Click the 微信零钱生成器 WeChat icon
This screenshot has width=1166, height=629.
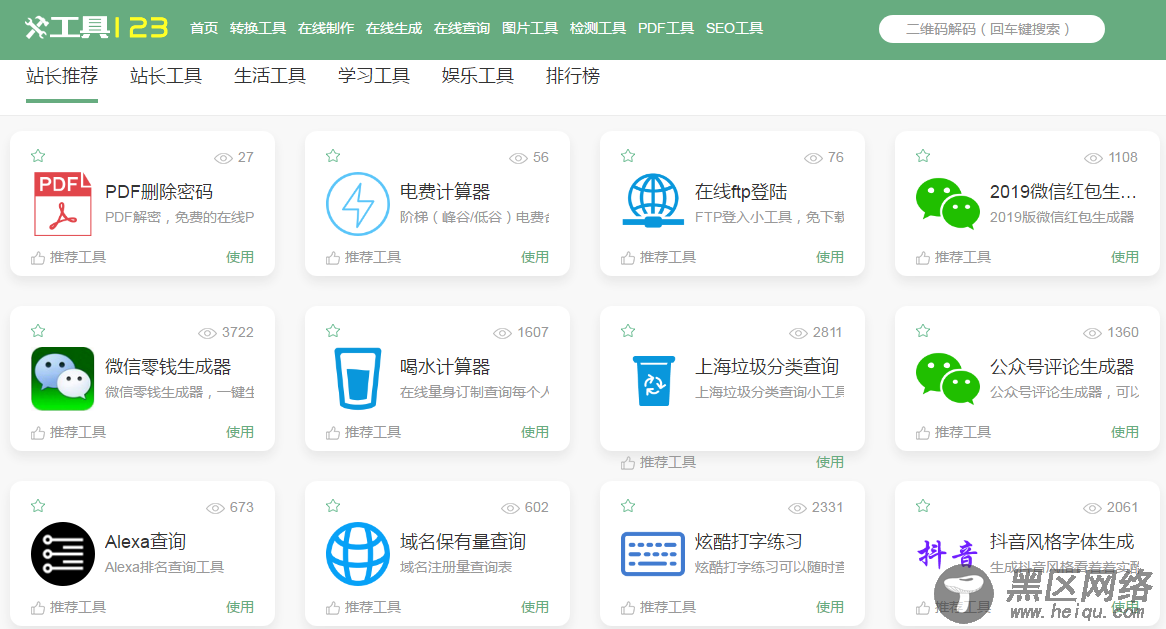(62, 378)
